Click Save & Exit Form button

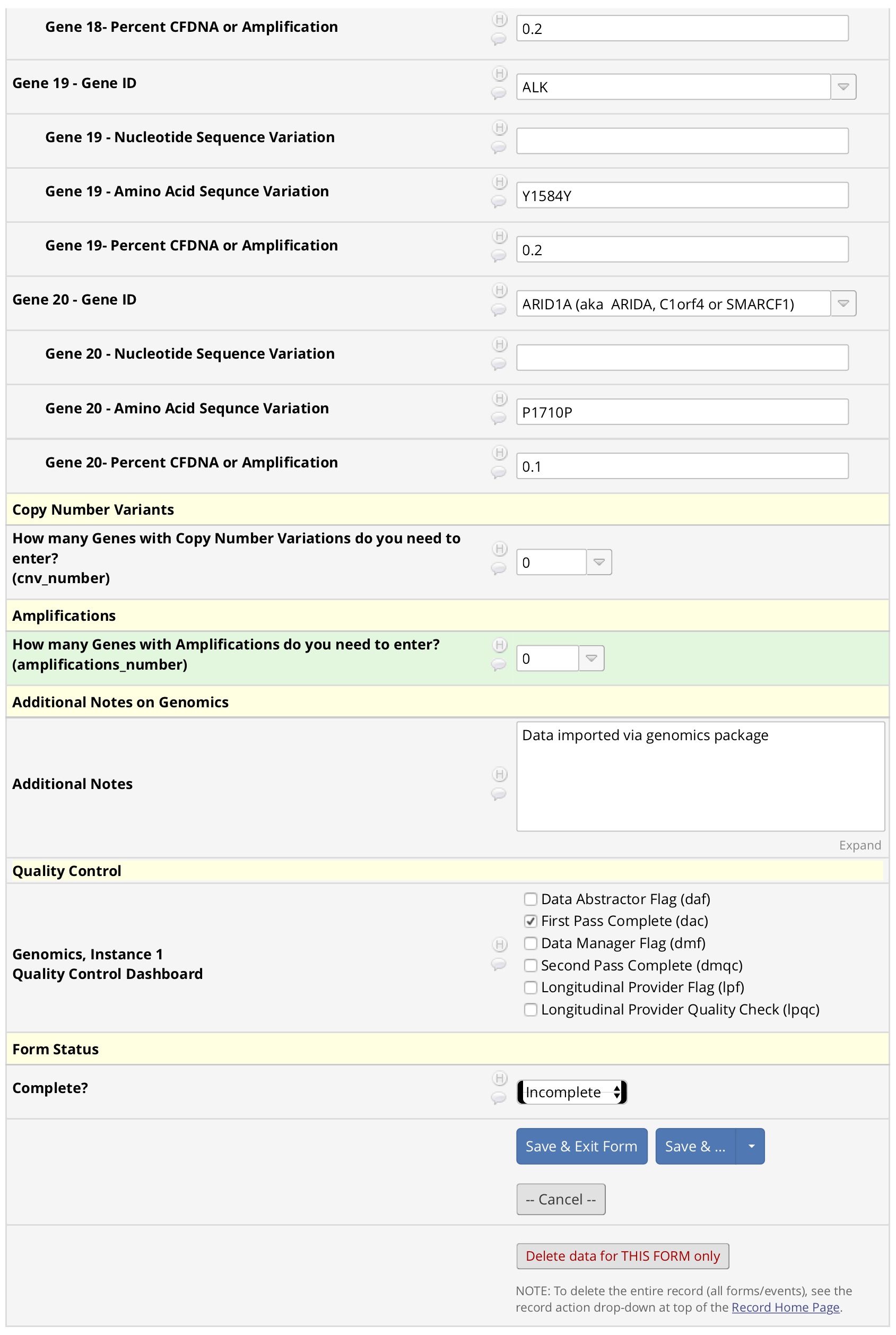pyautogui.click(x=582, y=1146)
